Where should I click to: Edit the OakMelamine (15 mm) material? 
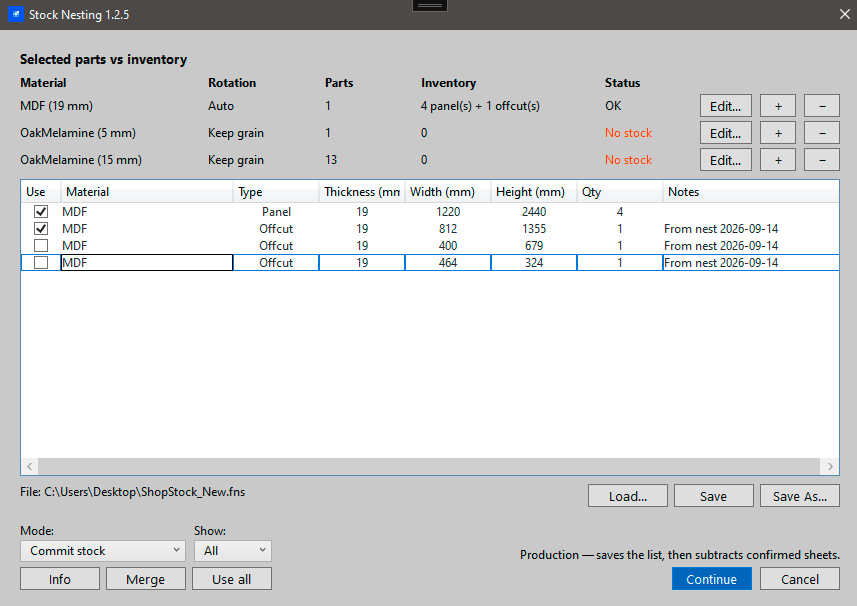coord(725,160)
